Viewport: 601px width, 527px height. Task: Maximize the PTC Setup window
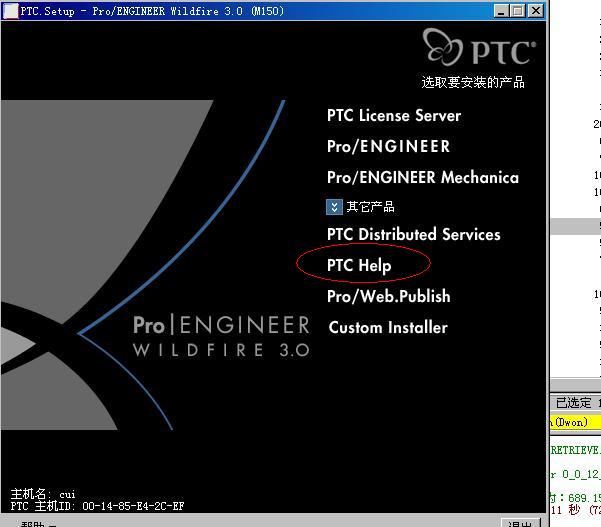click(x=517, y=11)
